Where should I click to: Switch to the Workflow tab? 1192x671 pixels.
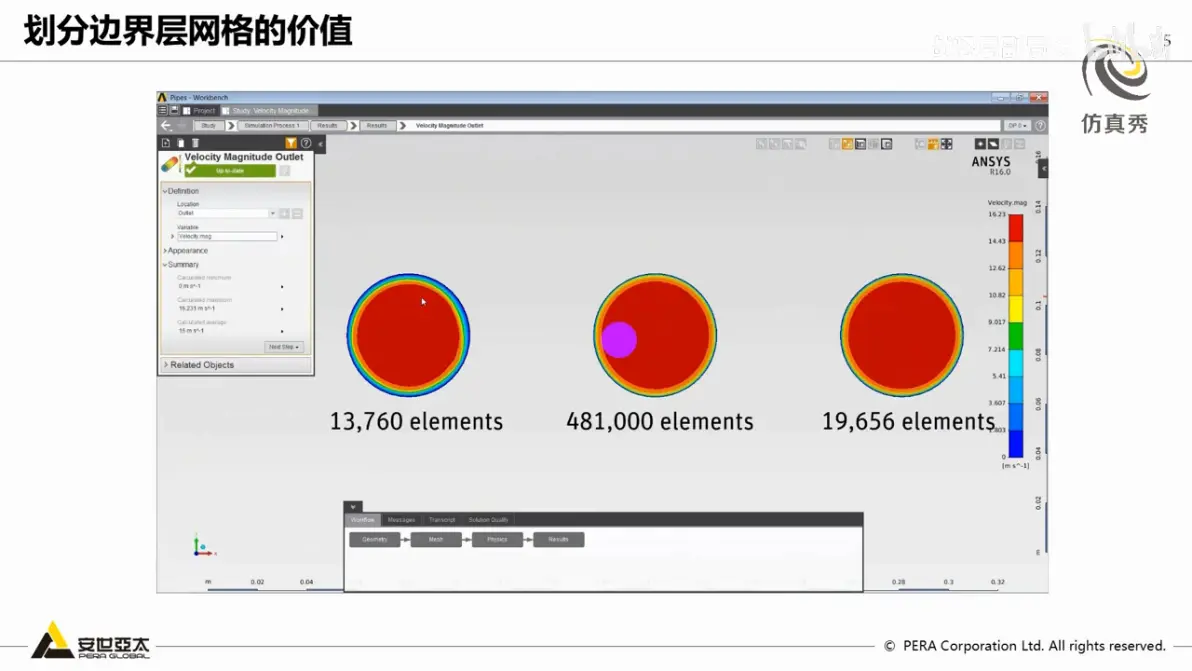363,520
